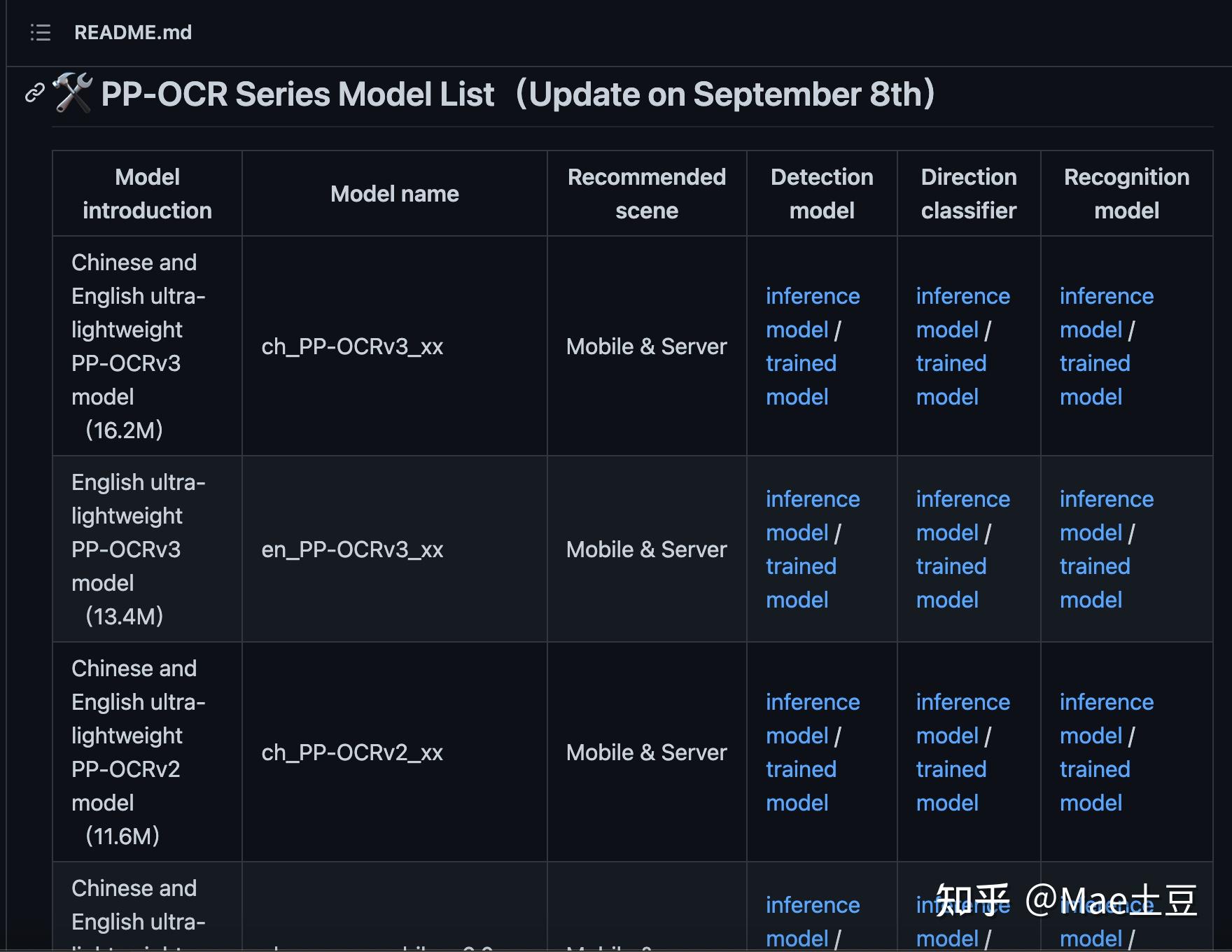
Task: Open ch_PP-OCRv2 recognition trained model link
Action: [x=1095, y=769]
